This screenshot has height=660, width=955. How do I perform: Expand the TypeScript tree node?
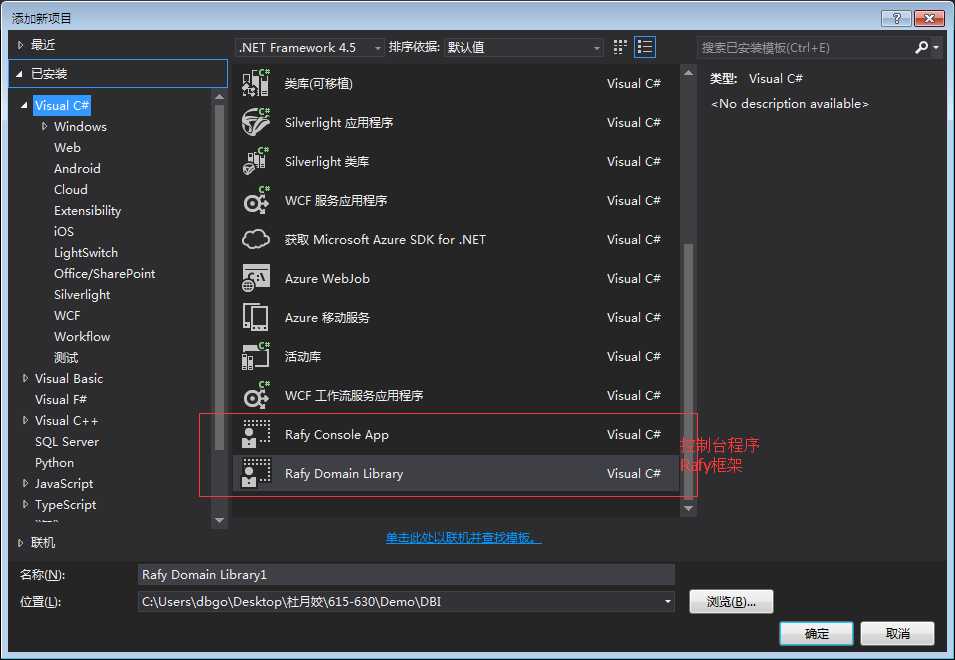click(x=25, y=504)
